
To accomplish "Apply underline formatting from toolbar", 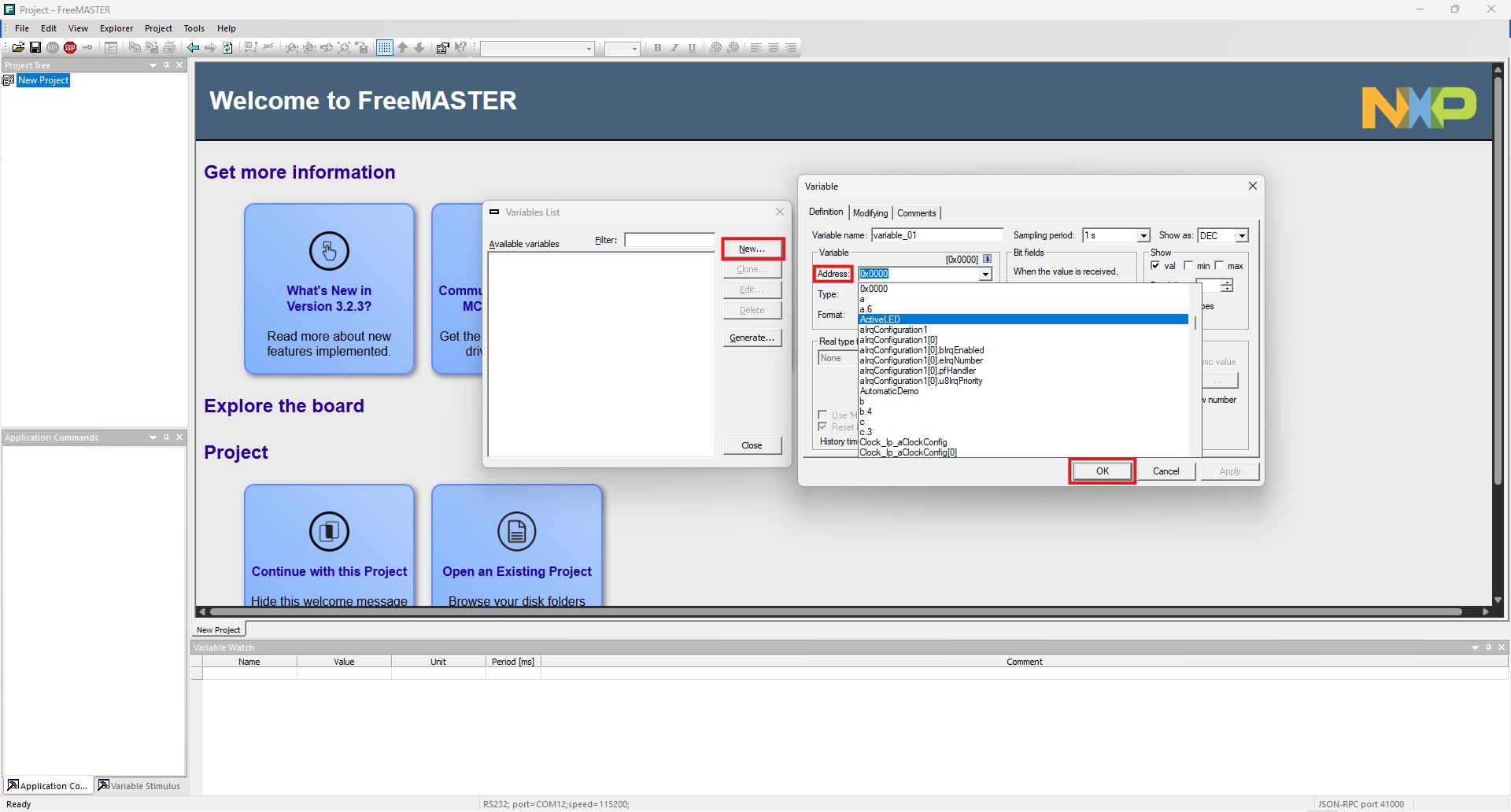I will pos(692,48).
